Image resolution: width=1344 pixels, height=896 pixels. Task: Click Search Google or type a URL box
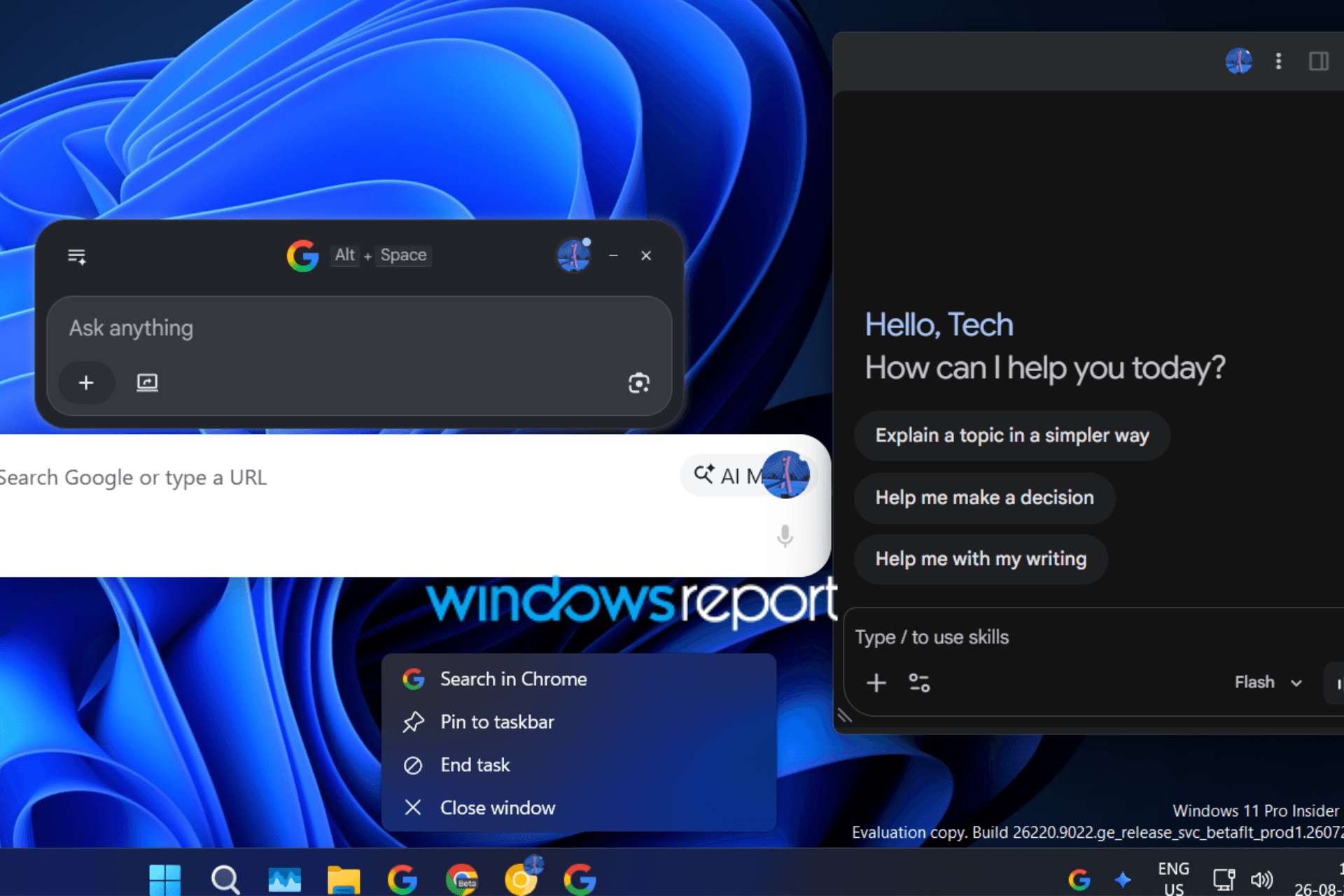click(x=336, y=477)
